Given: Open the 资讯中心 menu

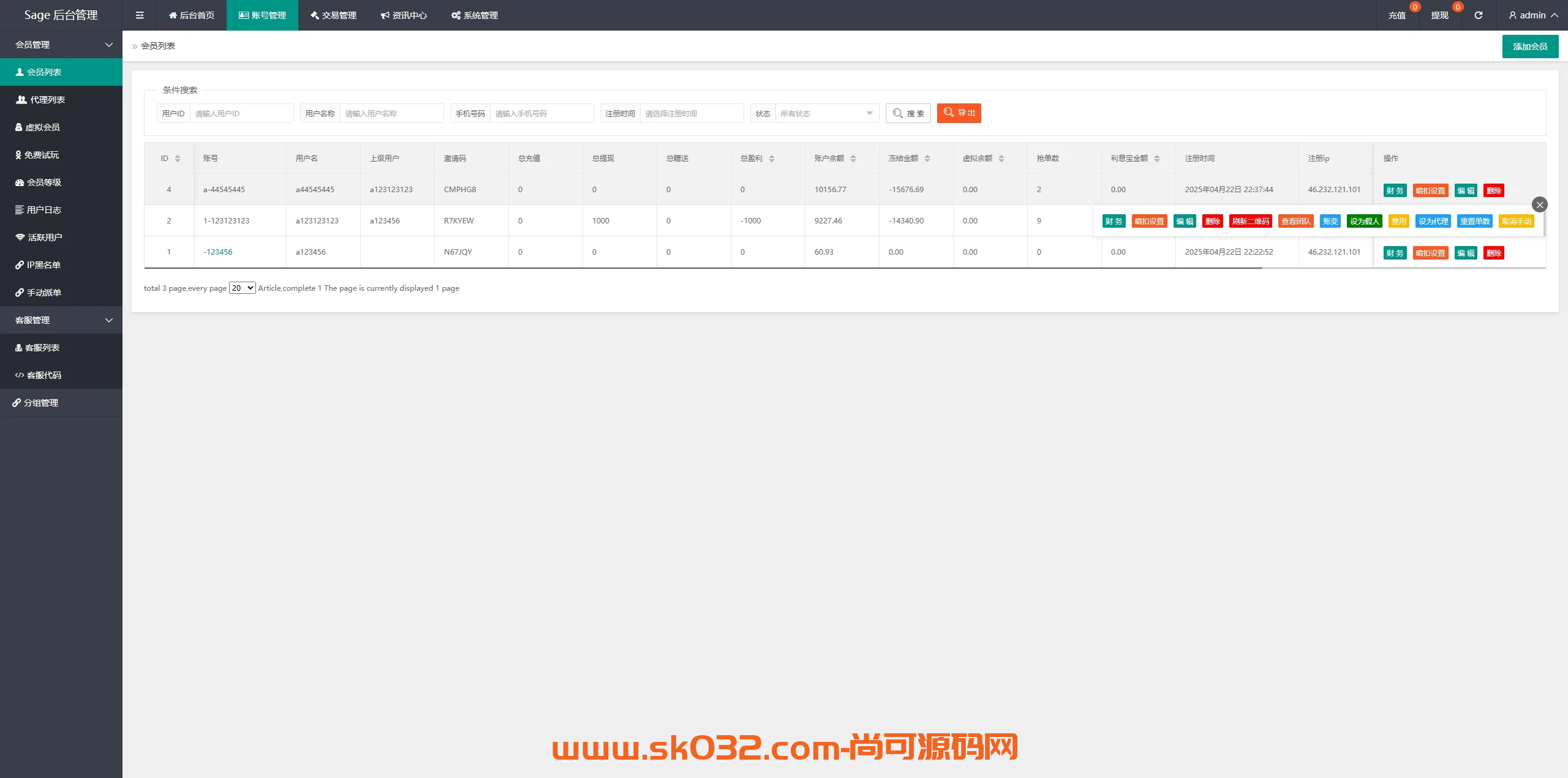Looking at the screenshot, I should (x=404, y=15).
